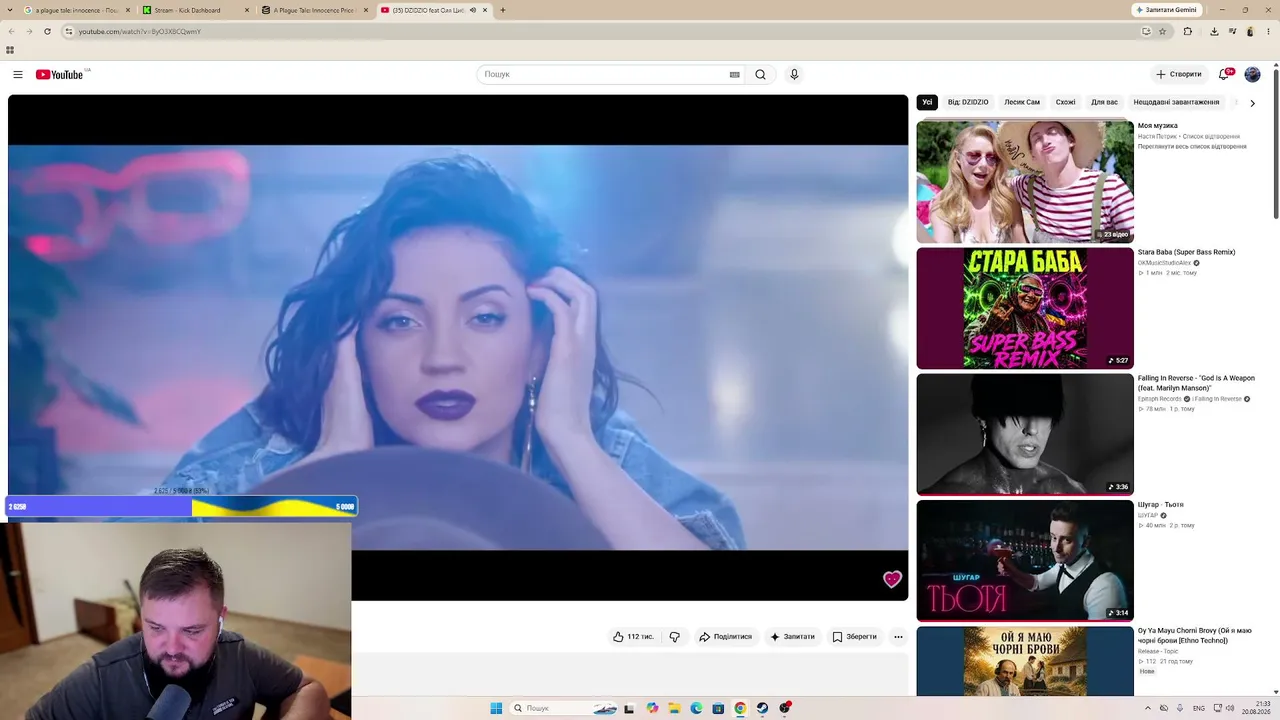Select the 'Схожі' filter chip

coord(1066,102)
